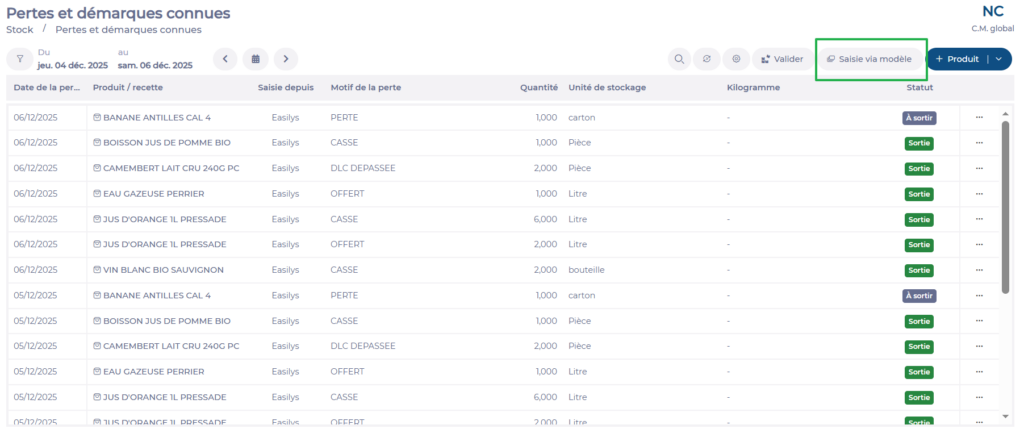Sort by Motif de la perte column

pos(365,87)
